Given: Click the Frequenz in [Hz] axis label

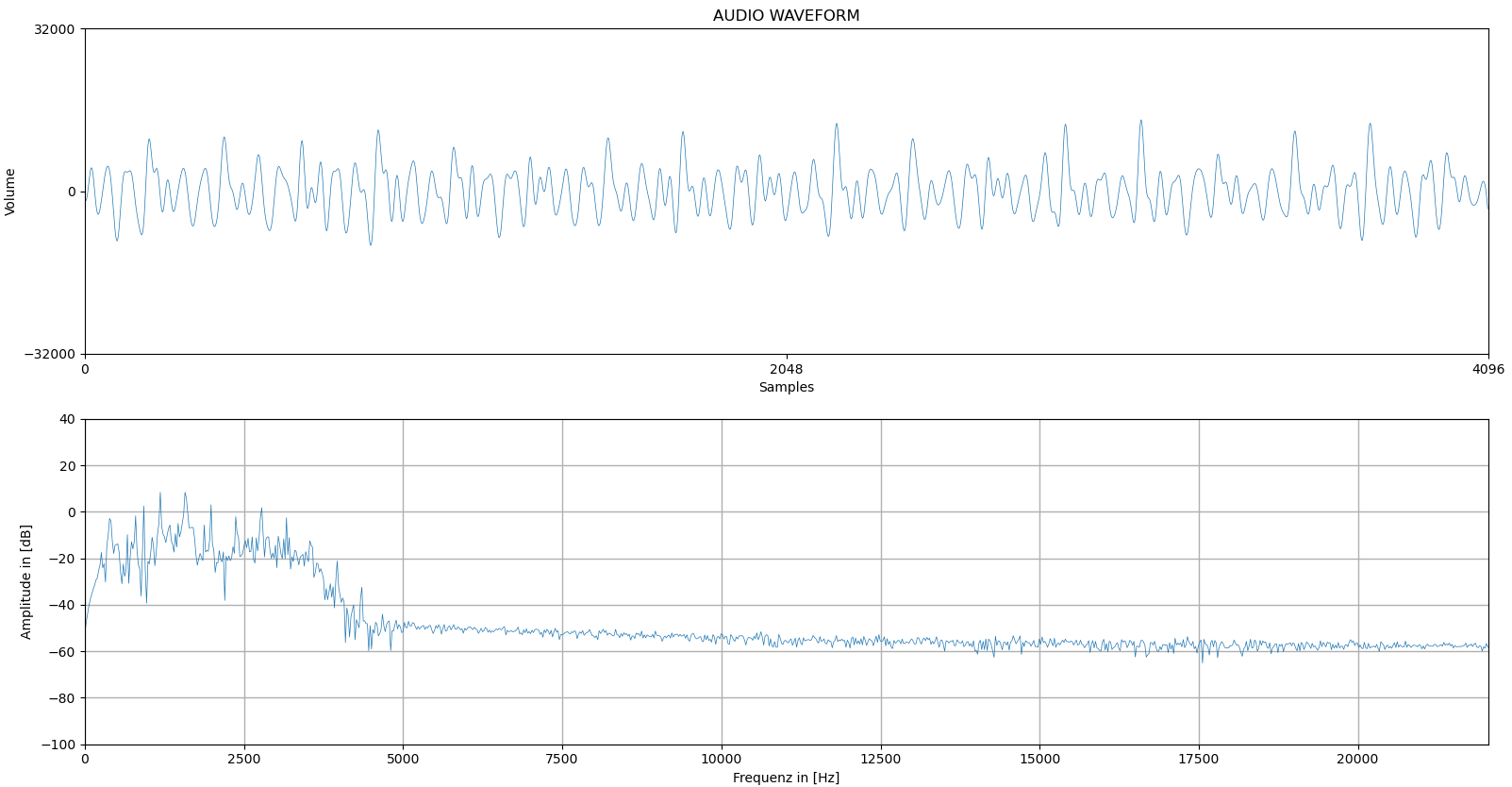Looking at the screenshot, I should 786,778.
